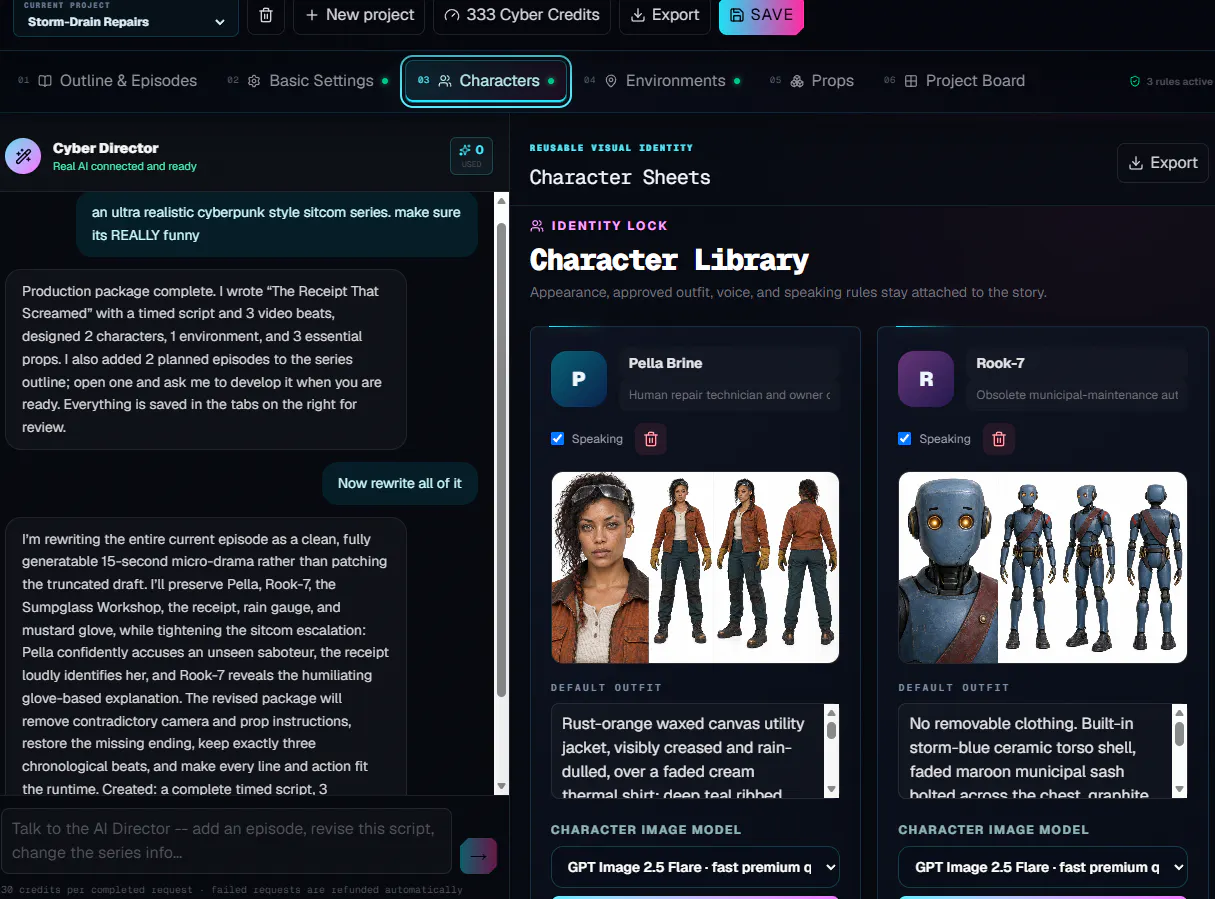This screenshot has width=1215, height=899.
Task: Save the project with the SAVE button
Action: [x=761, y=15]
